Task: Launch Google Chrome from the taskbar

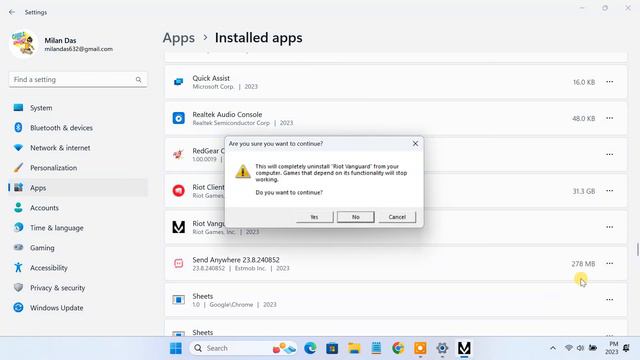Action: click(x=398, y=348)
